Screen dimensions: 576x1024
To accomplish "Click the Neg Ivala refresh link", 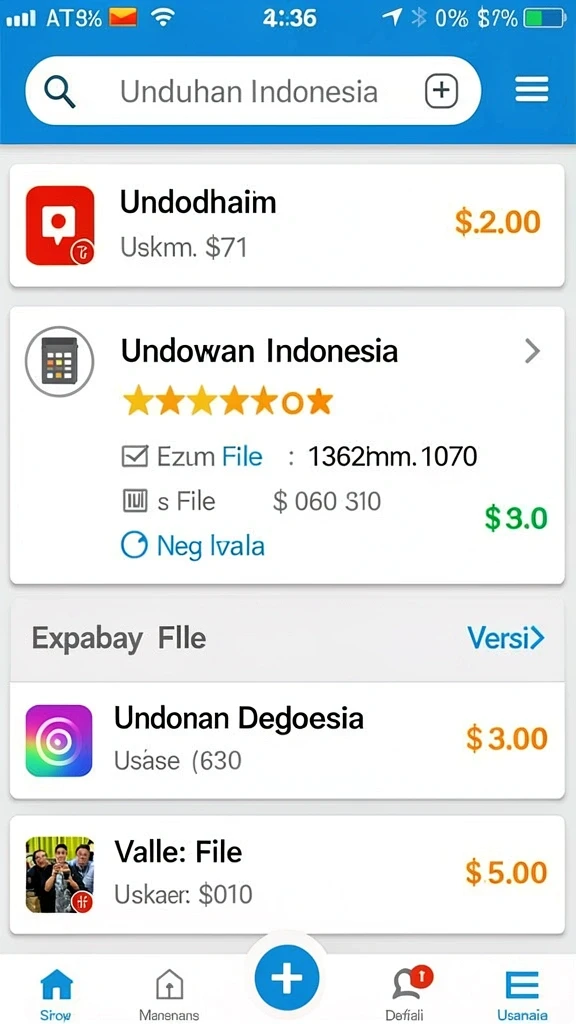I will [x=193, y=545].
